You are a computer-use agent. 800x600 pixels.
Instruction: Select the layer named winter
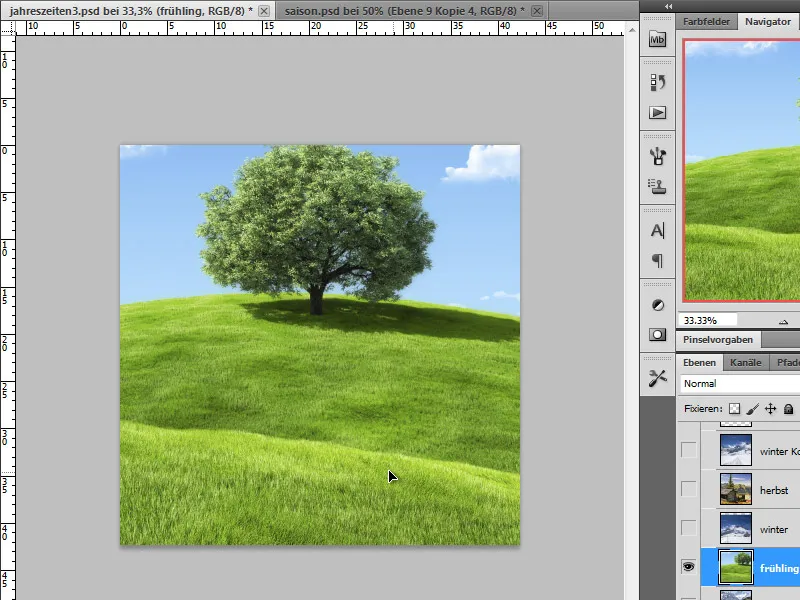(x=774, y=530)
